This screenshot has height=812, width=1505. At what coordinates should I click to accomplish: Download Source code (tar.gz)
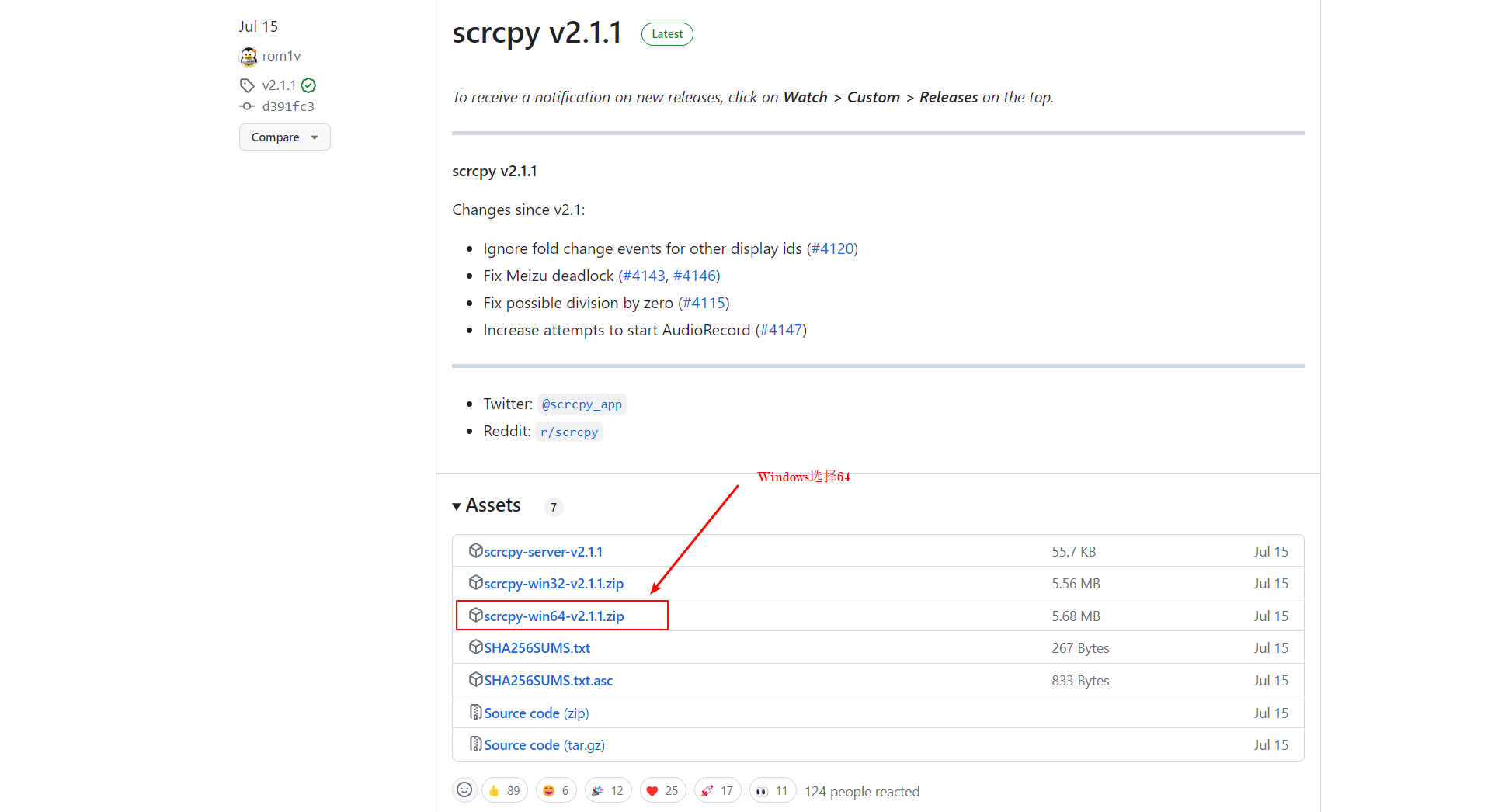[544, 745]
